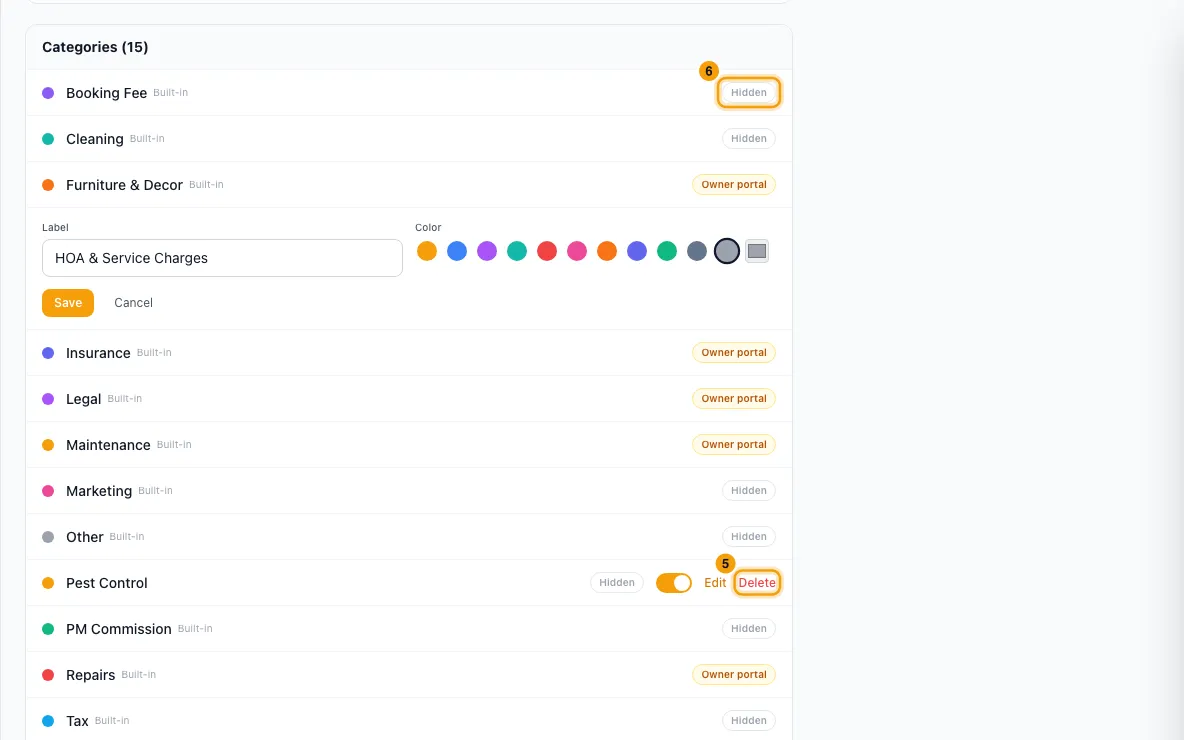This screenshot has width=1184, height=740.
Task: Pick the selected light gray swatch
Action: pos(726,251)
